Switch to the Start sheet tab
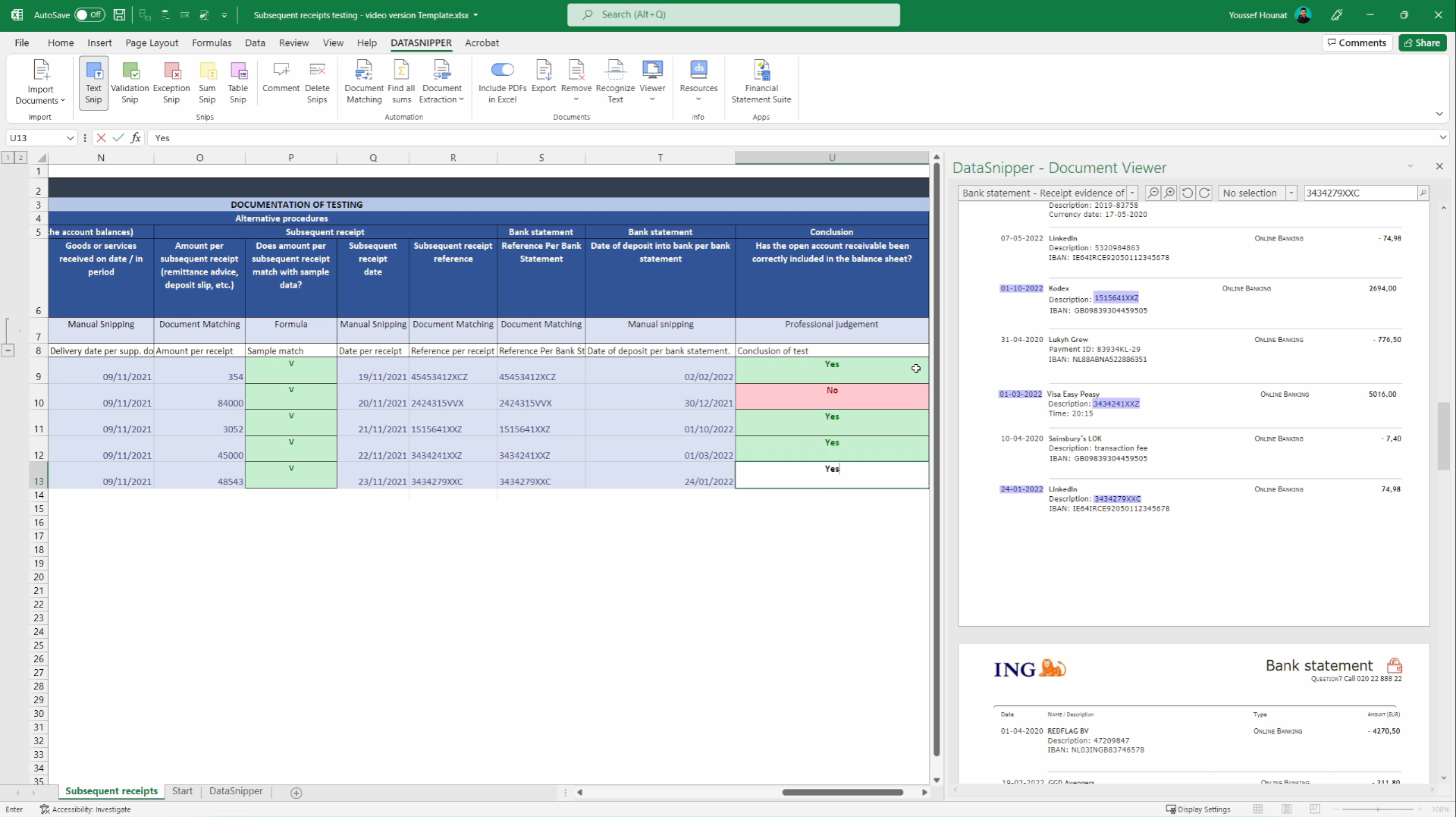 coord(182,791)
